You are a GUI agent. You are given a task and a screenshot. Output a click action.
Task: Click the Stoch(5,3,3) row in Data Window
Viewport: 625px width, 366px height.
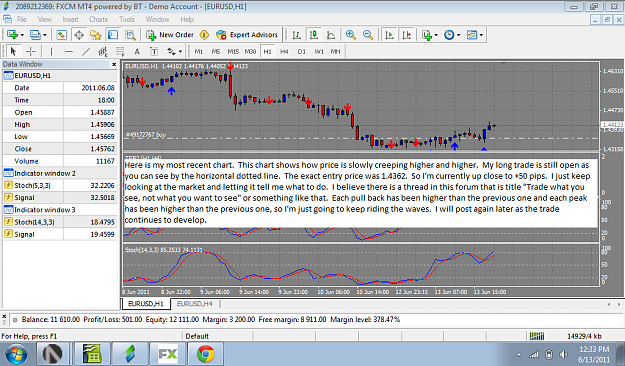(x=60, y=185)
